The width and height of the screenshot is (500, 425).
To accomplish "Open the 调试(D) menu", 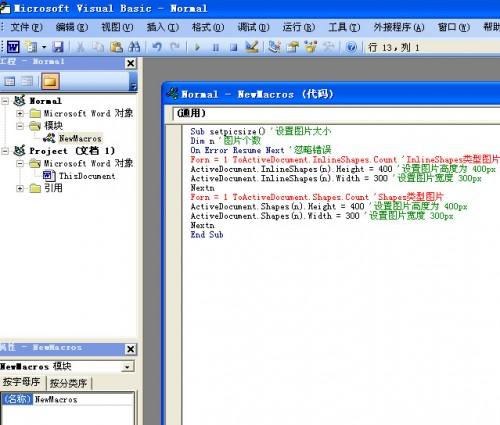I will pyautogui.click(x=253, y=27).
